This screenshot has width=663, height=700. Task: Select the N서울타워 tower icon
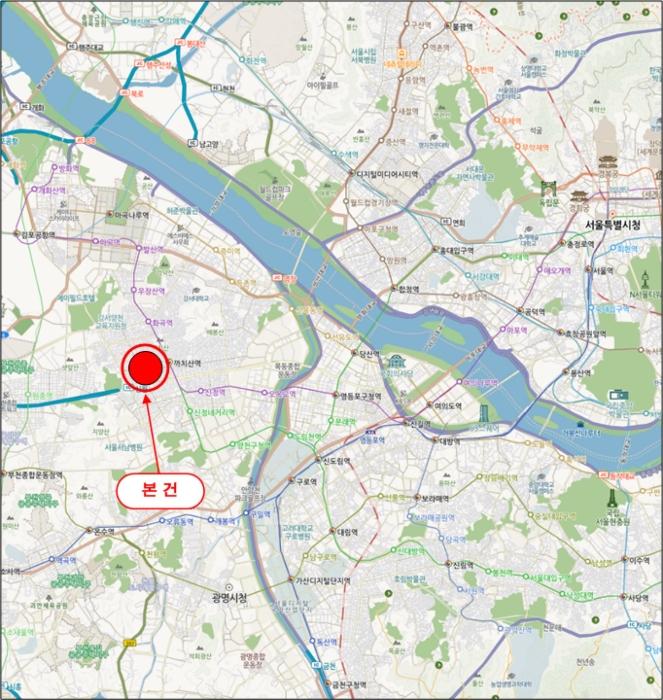(x=644, y=280)
